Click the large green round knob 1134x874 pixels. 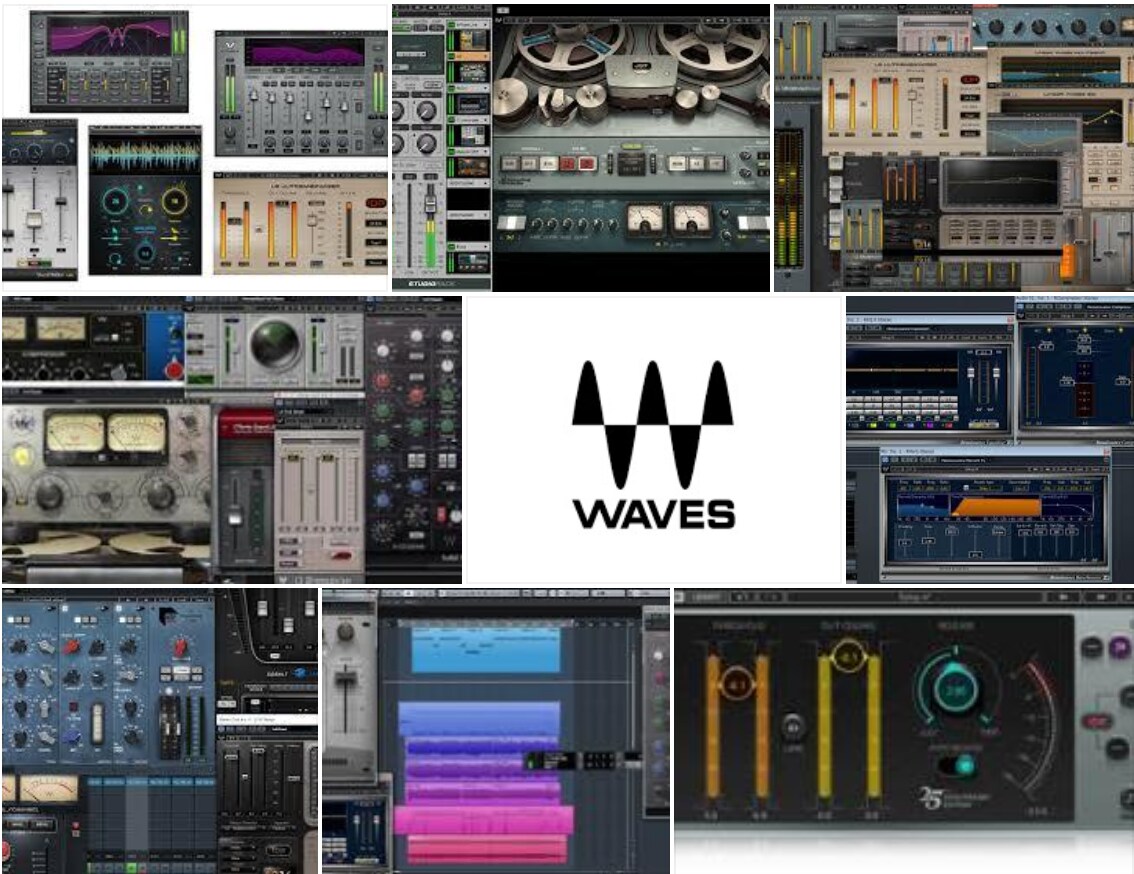[x=274, y=344]
